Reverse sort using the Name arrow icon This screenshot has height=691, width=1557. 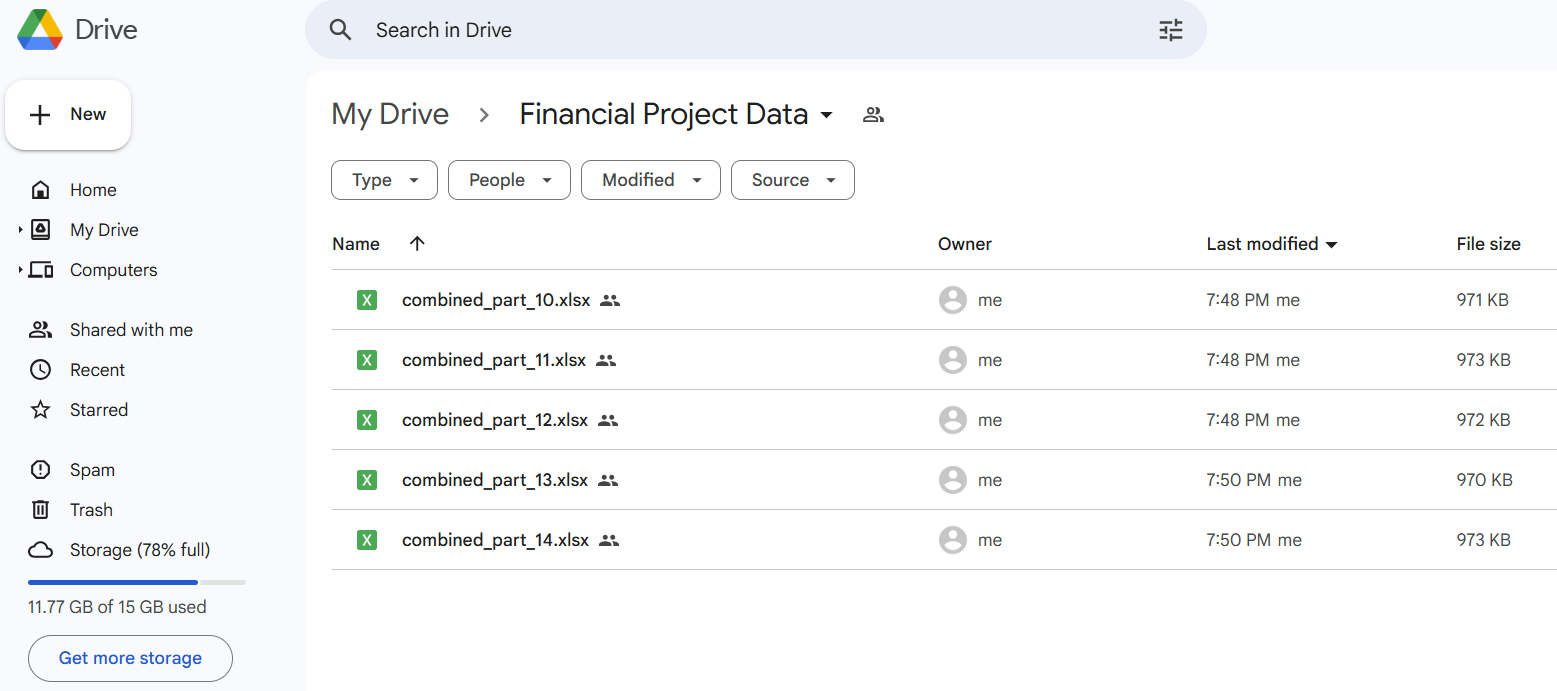pyautogui.click(x=417, y=244)
